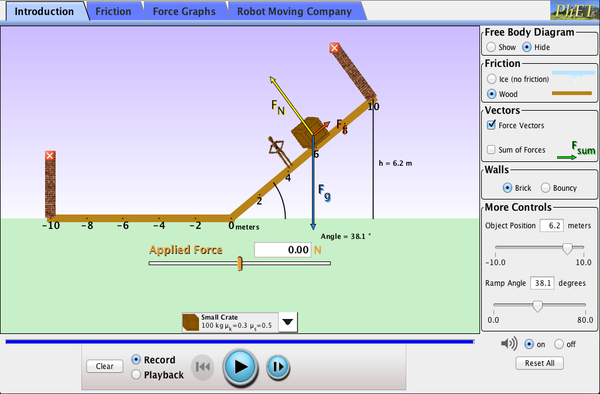Click the PhET logo
The image size is (600, 394).
[574, 10]
